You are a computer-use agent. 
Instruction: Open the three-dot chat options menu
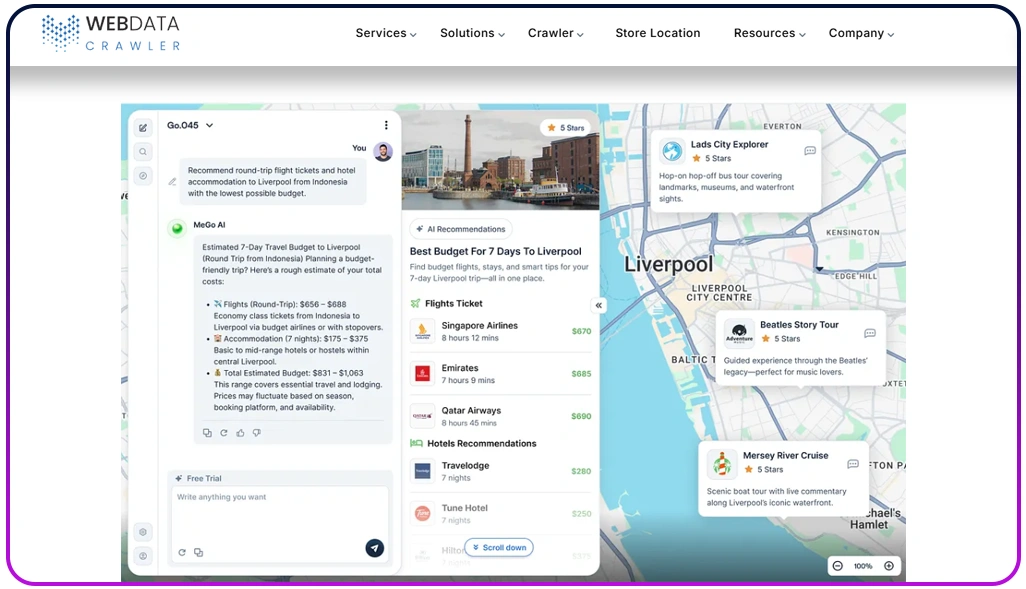point(386,125)
